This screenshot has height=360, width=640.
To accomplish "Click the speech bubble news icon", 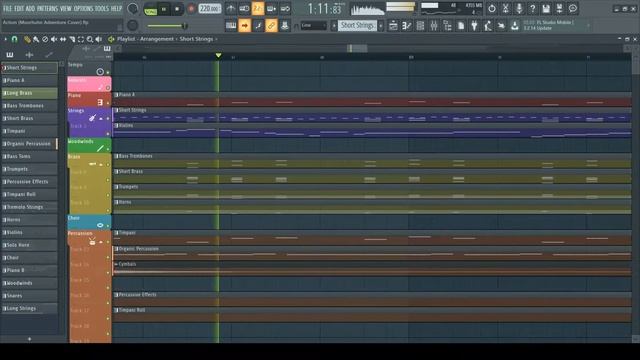I will [573, 9].
